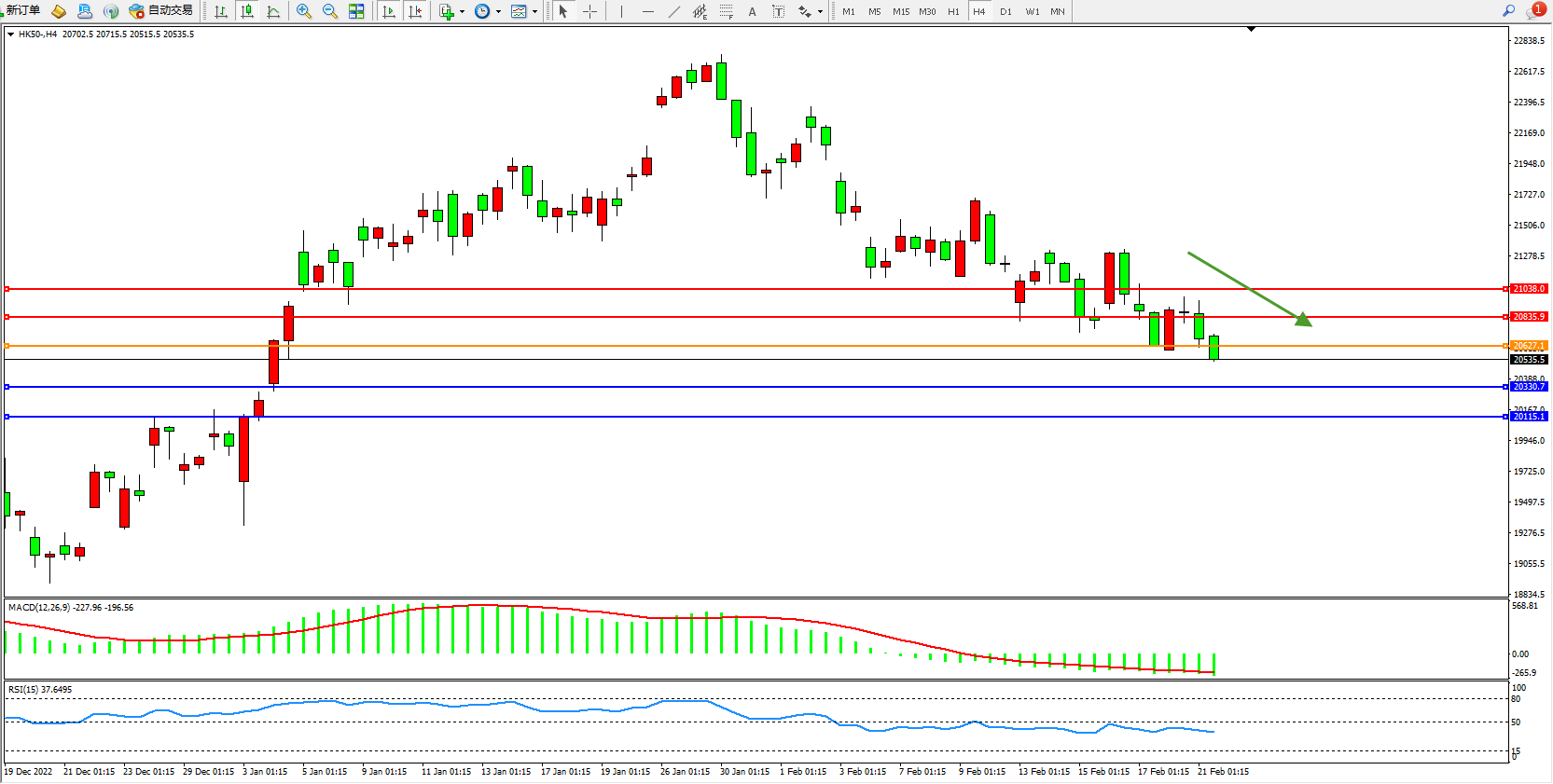Toggle chart auto scroll button

[x=389, y=11]
